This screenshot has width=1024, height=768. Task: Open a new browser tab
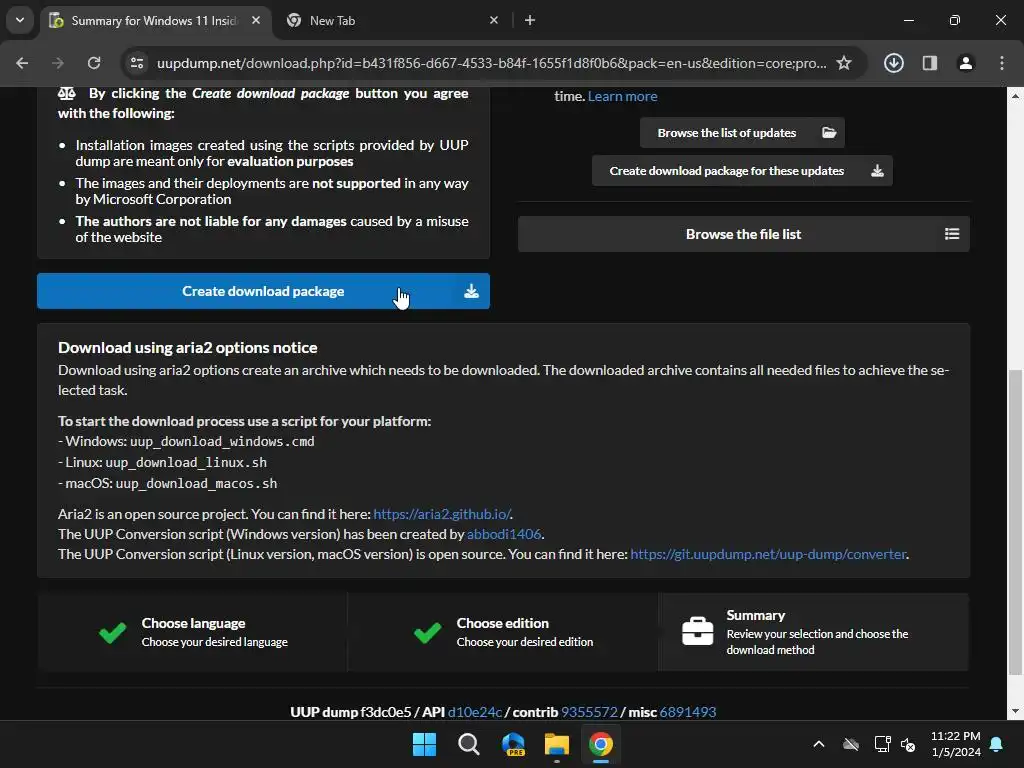(530, 20)
